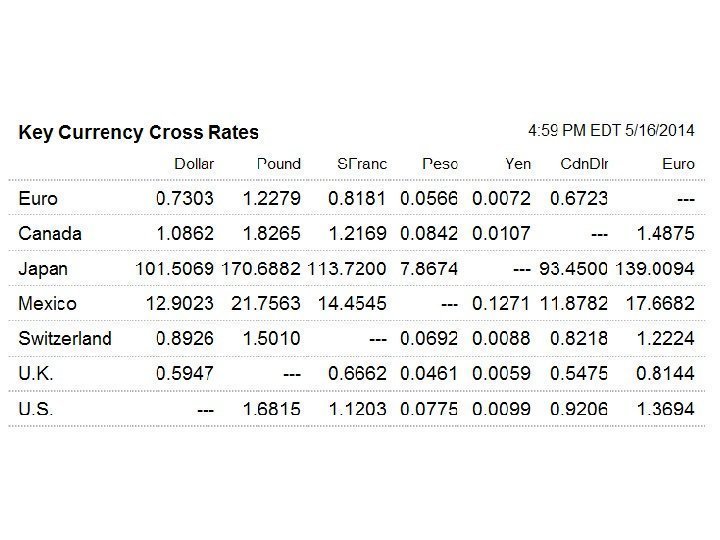Select the U.K. row label

coord(36,373)
